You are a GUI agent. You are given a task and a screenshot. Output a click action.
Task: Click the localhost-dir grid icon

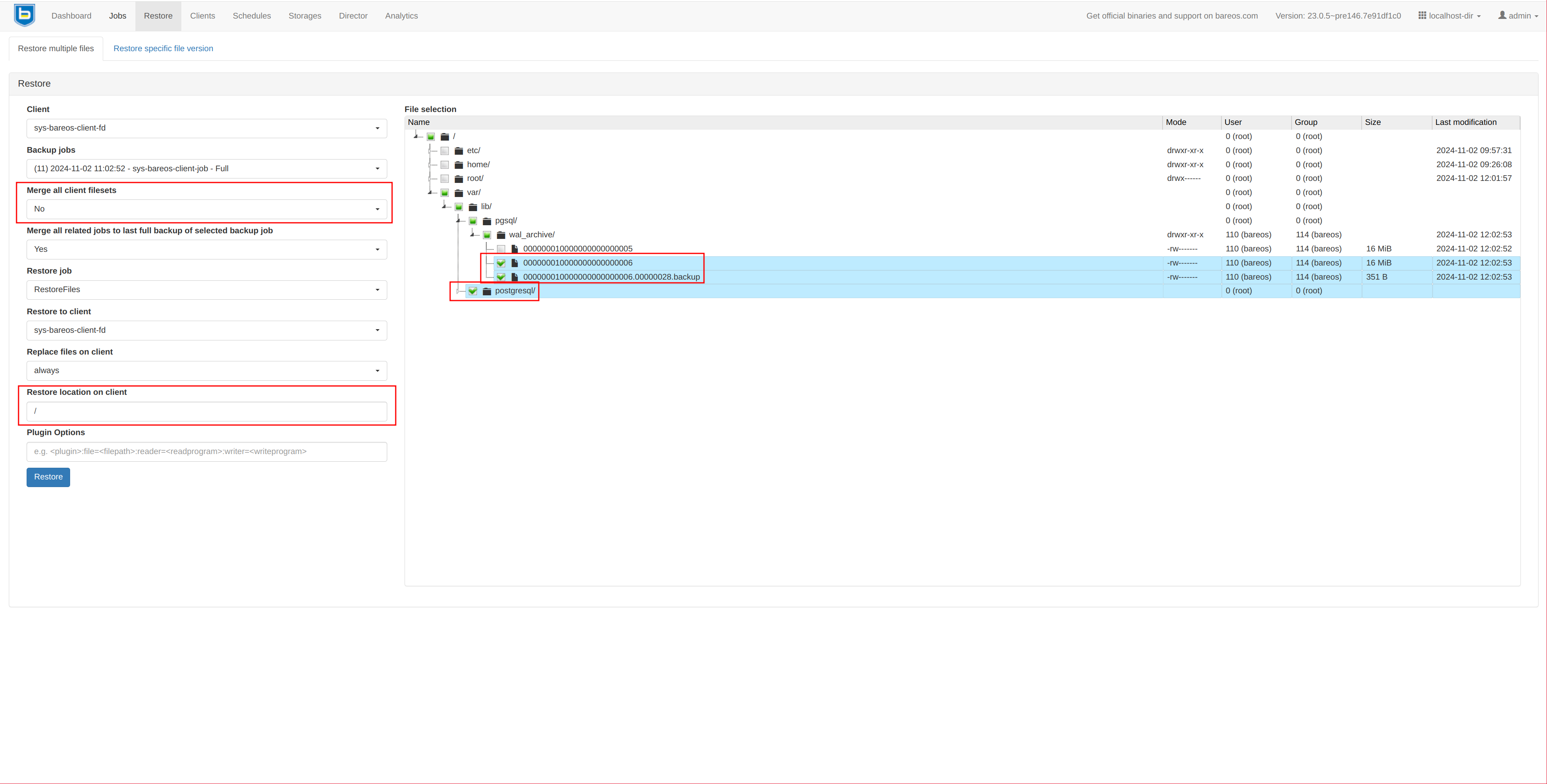pos(1422,16)
